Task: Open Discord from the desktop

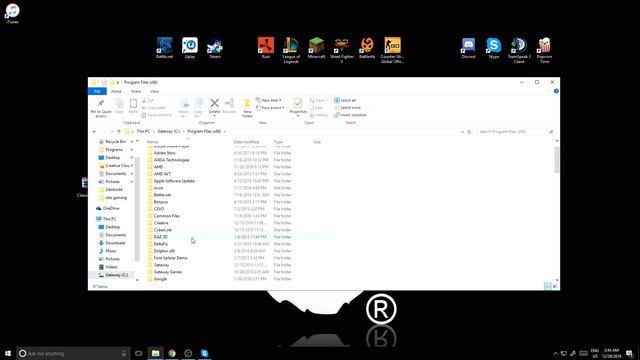Action: pyautogui.click(x=468, y=48)
